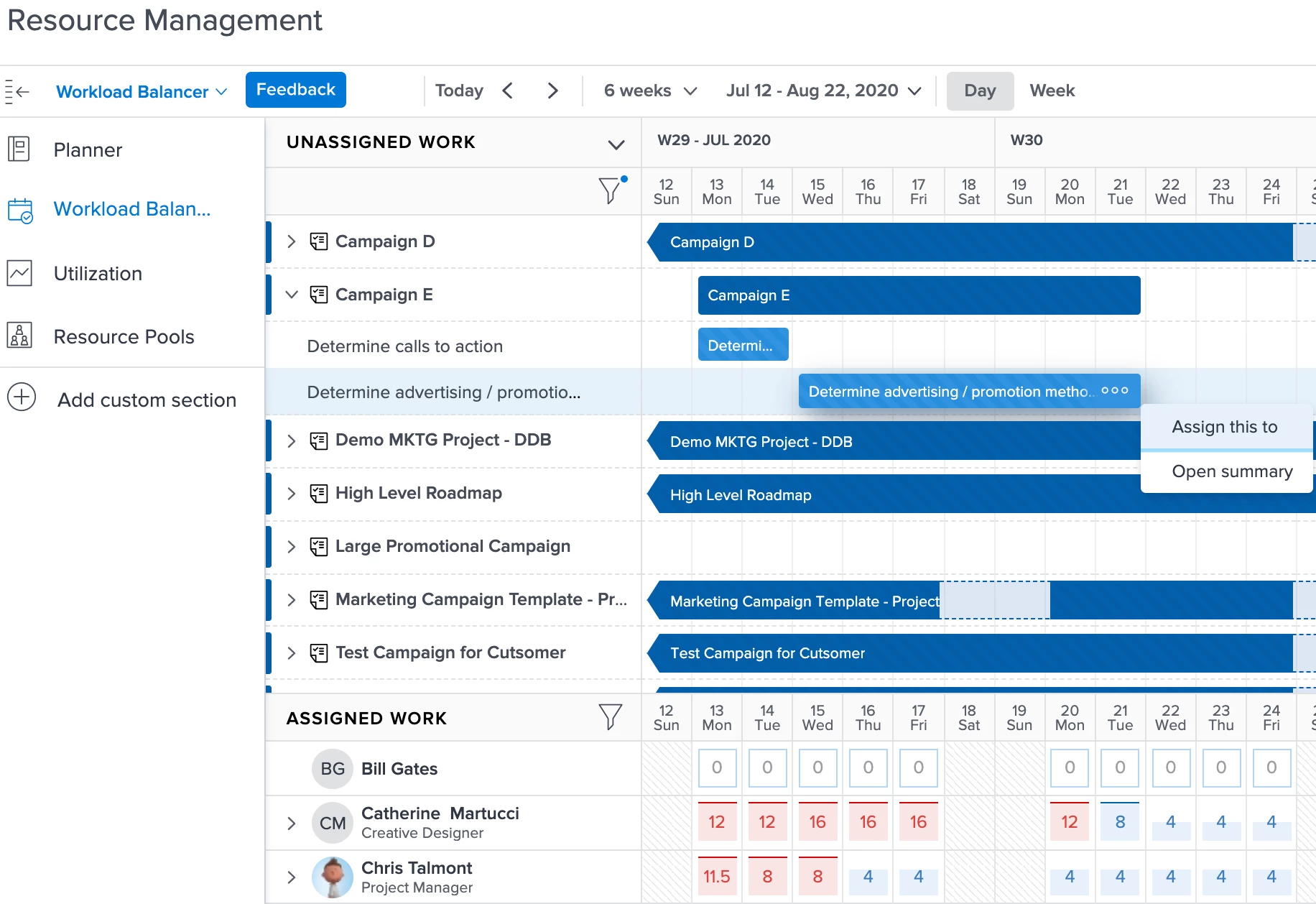Open the three-dot menu on advertising task bar
This screenshot has width=1316, height=904.
1115,391
